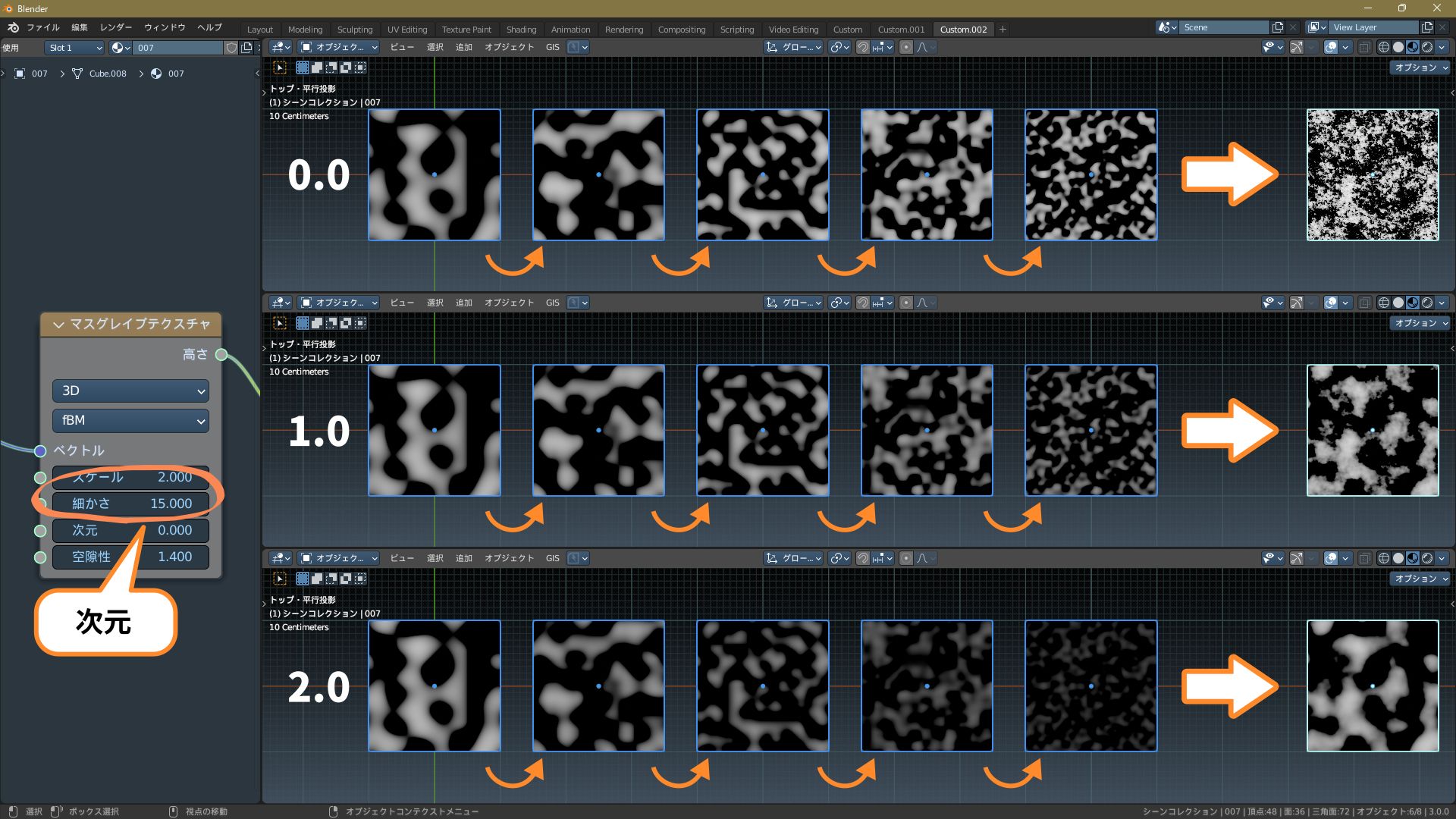
Task: Toggle proportional editing in top 3D viewport
Action: pos(905,47)
